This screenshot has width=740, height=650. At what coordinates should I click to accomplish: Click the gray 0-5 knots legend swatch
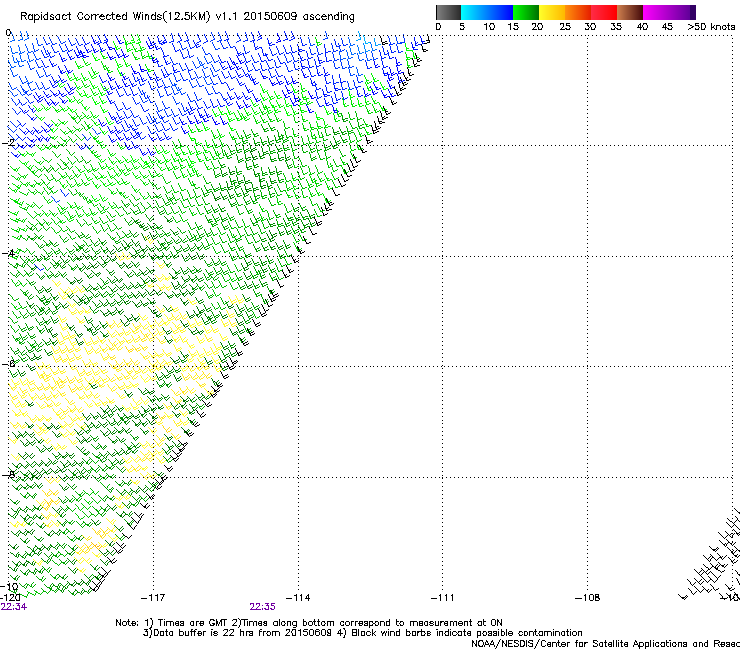pyautogui.click(x=448, y=12)
